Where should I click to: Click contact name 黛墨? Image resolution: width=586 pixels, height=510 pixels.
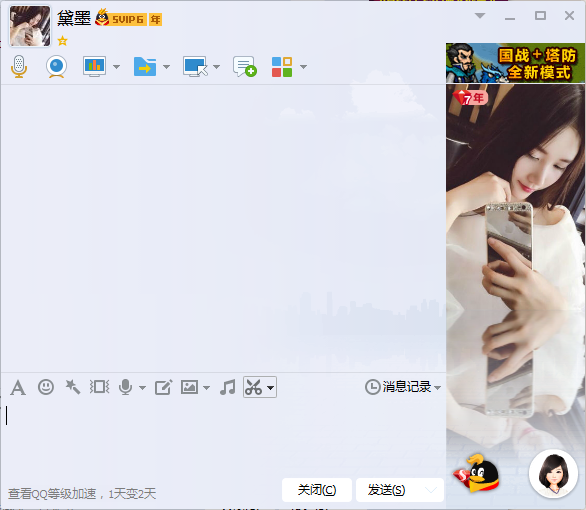pos(74,18)
